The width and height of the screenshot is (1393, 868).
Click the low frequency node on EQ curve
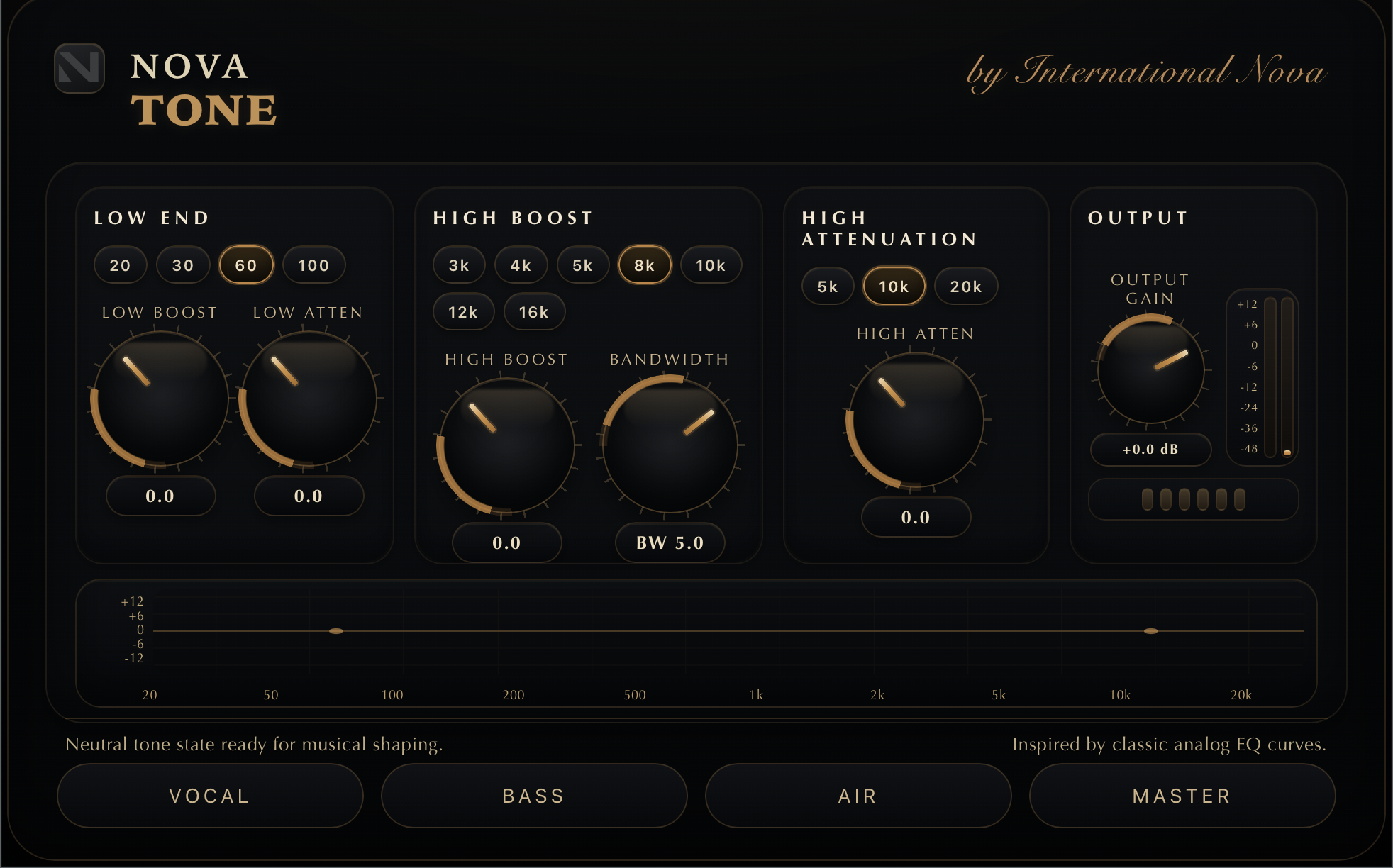pyautogui.click(x=336, y=631)
